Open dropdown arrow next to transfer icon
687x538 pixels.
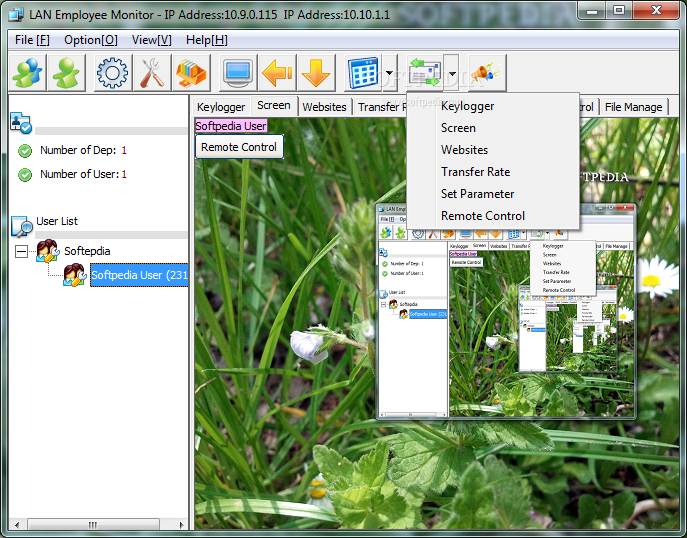click(x=452, y=73)
